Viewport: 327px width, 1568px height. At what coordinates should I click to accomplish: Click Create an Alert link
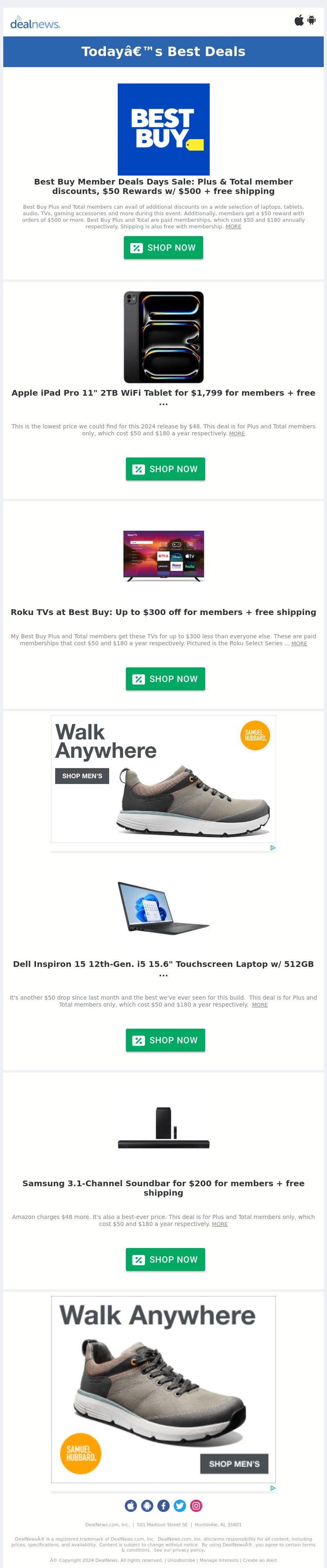(x=260, y=1560)
